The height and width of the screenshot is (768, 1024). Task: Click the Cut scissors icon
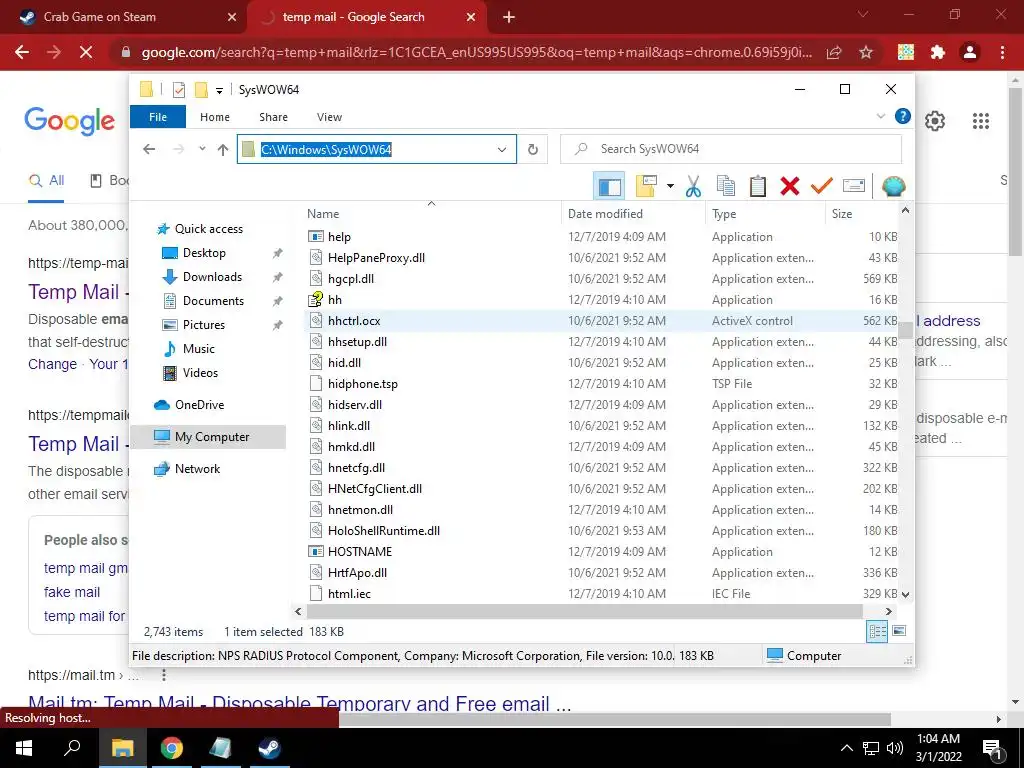(x=693, y=186)
